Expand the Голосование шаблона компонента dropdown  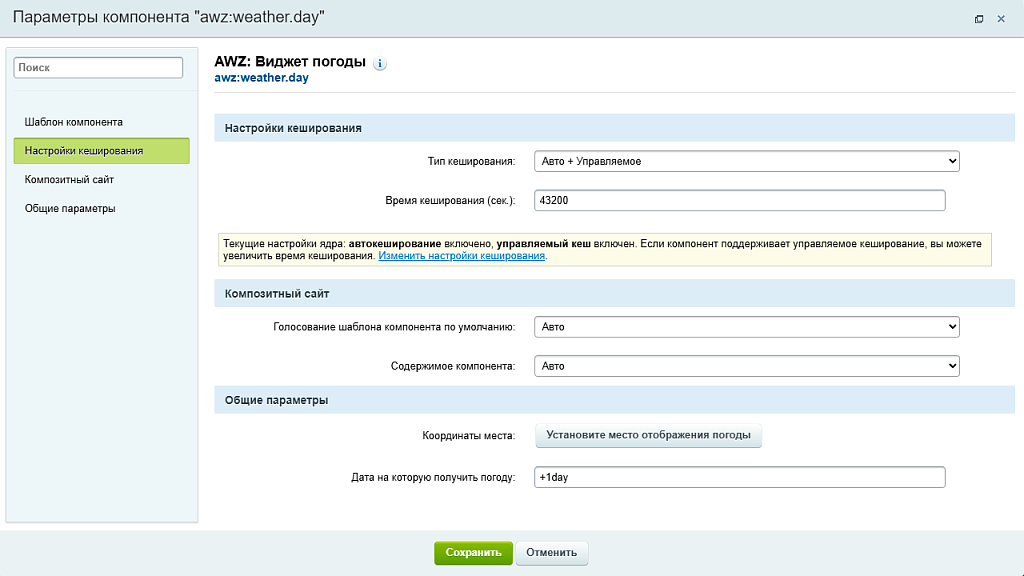(x=746, y=327)
